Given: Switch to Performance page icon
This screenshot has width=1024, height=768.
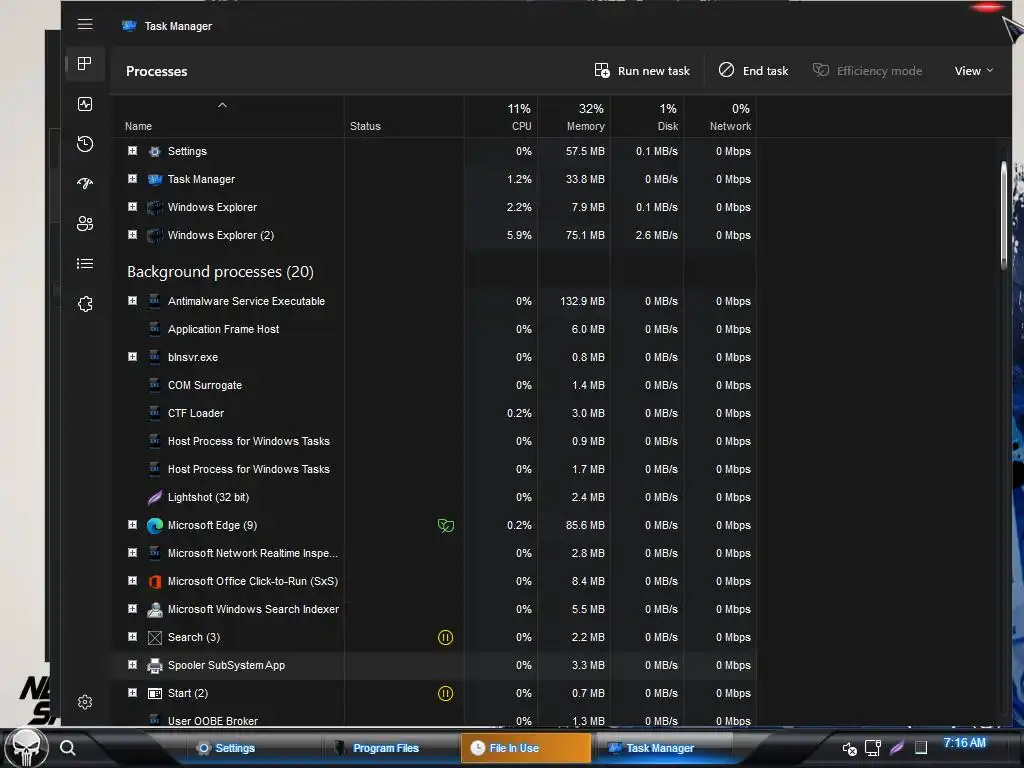Looking at the screenshot, I should (x=85, y=104).
